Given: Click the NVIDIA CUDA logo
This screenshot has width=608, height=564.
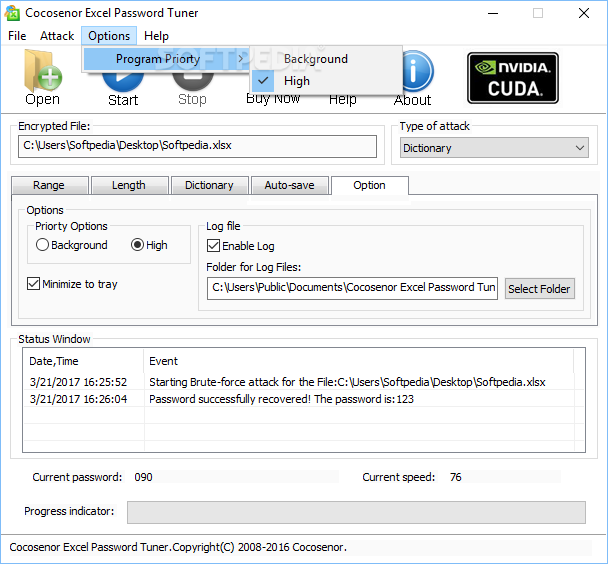Looking at the screenshot, I should 513,78.
